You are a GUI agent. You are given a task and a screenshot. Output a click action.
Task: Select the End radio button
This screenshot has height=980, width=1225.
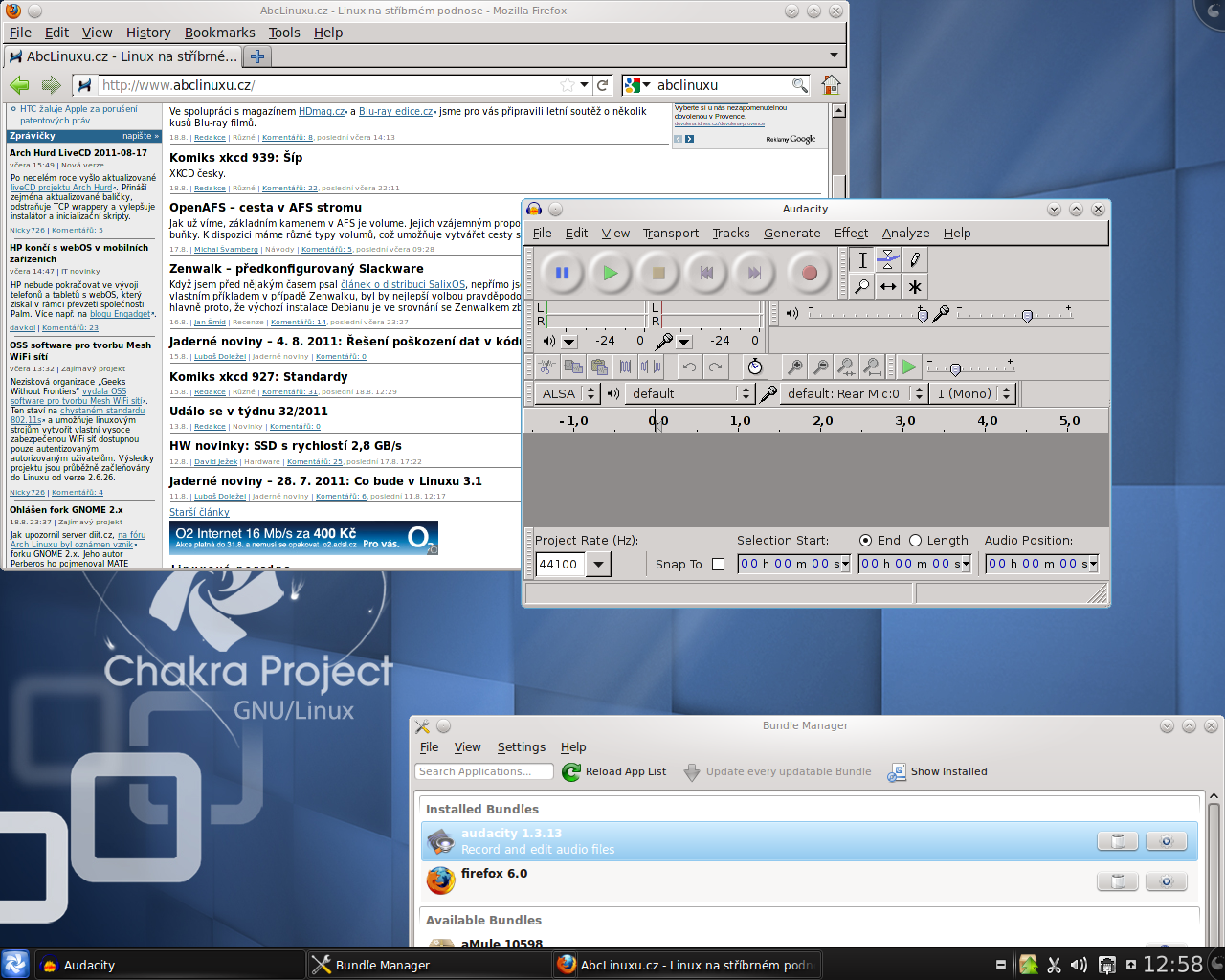pos(865,541)
